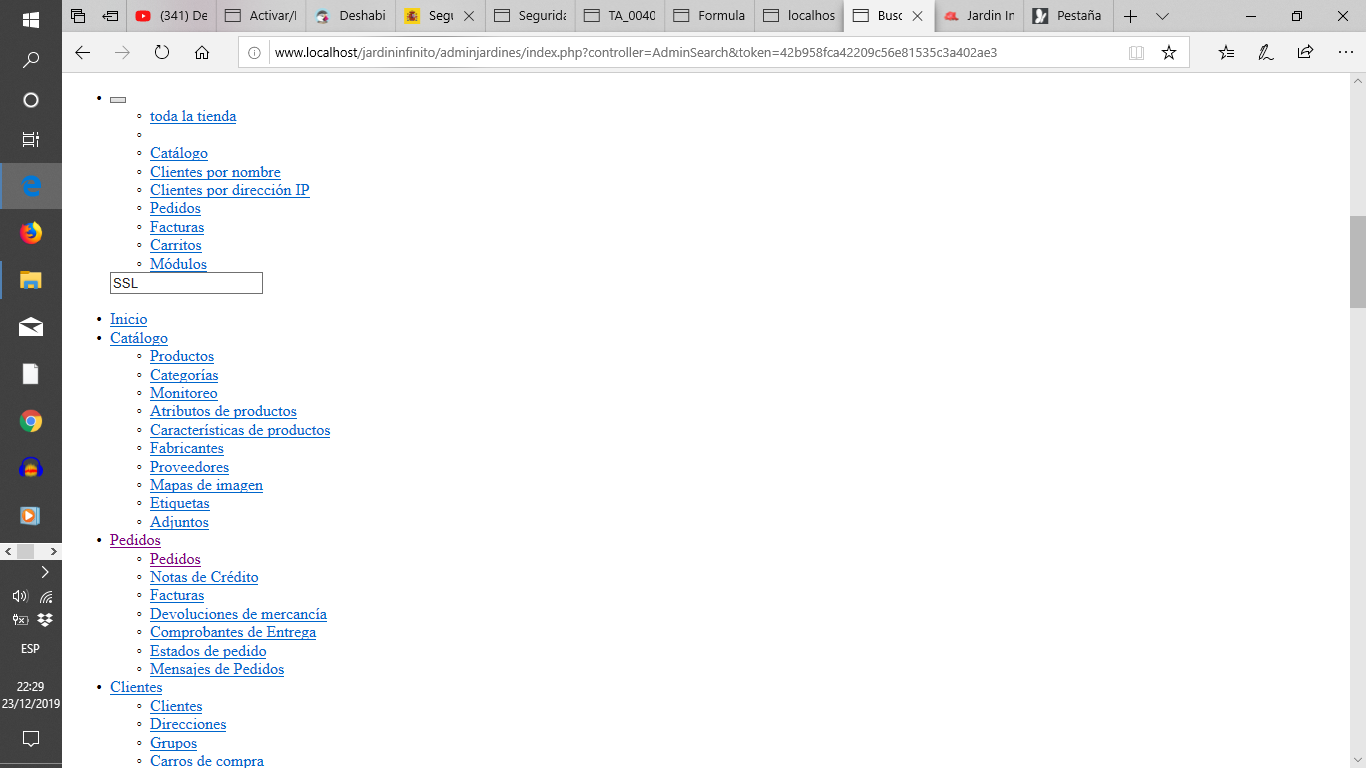Open Firefox from taskbar
Viewport: 1366px width, 768px height.
coord(31,233)
